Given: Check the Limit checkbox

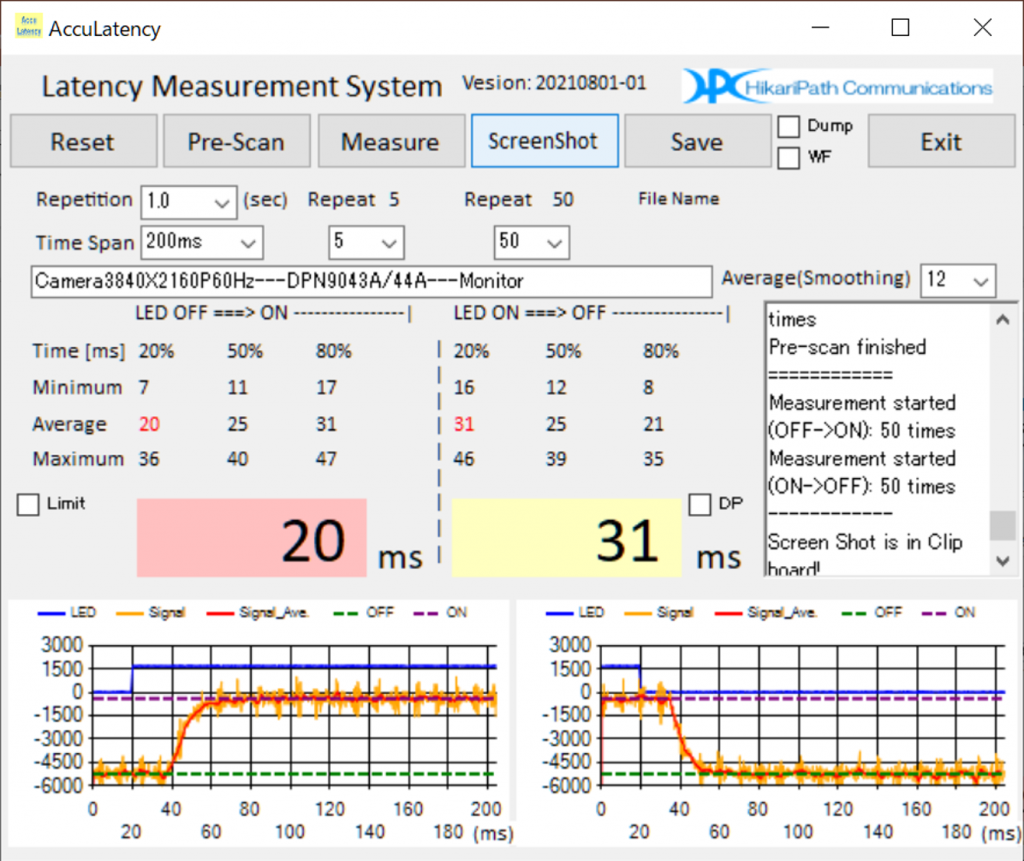Looking at the screenshot, I should (x=29, y=505).
